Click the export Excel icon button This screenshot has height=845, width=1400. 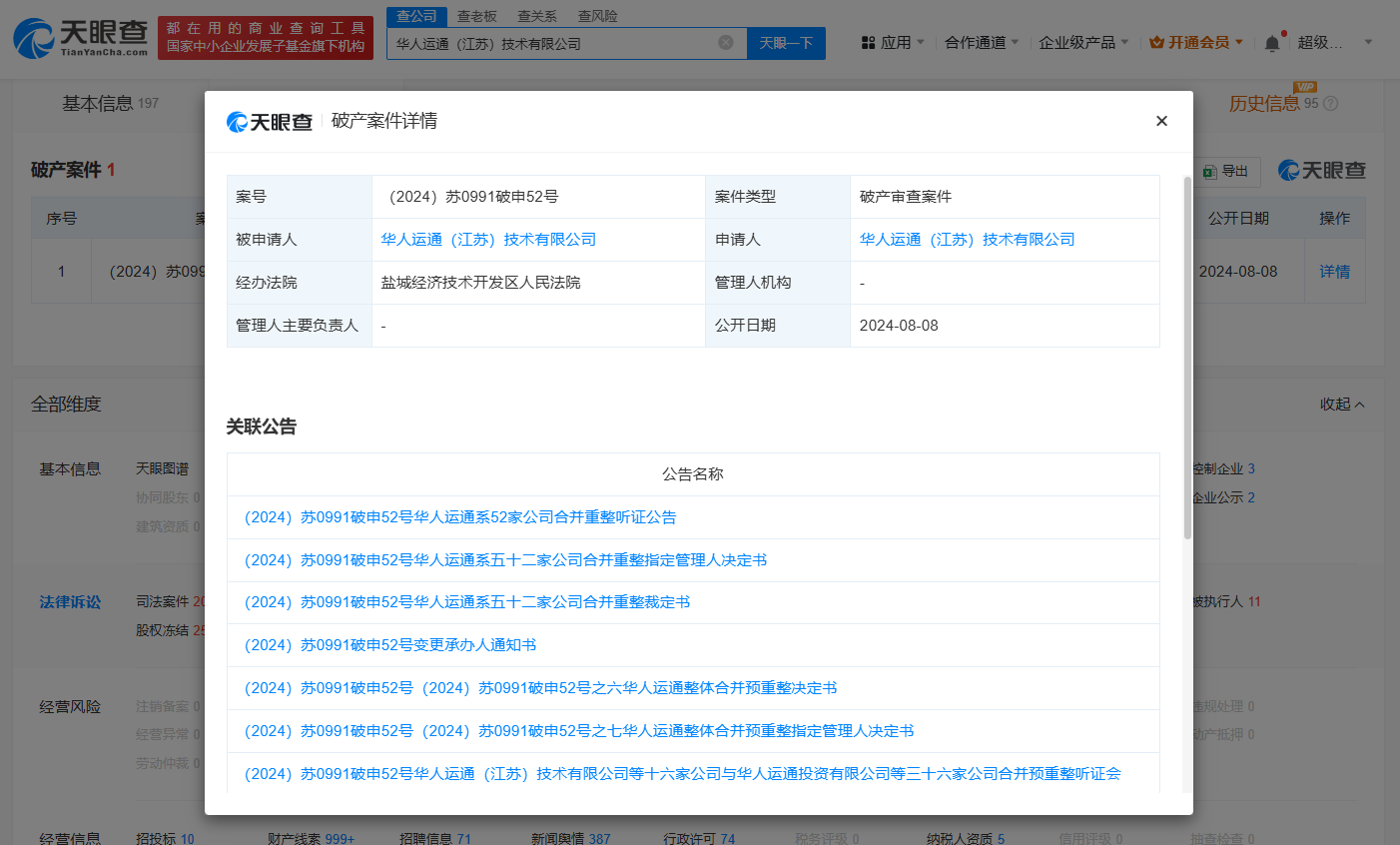pos(1226,171)
